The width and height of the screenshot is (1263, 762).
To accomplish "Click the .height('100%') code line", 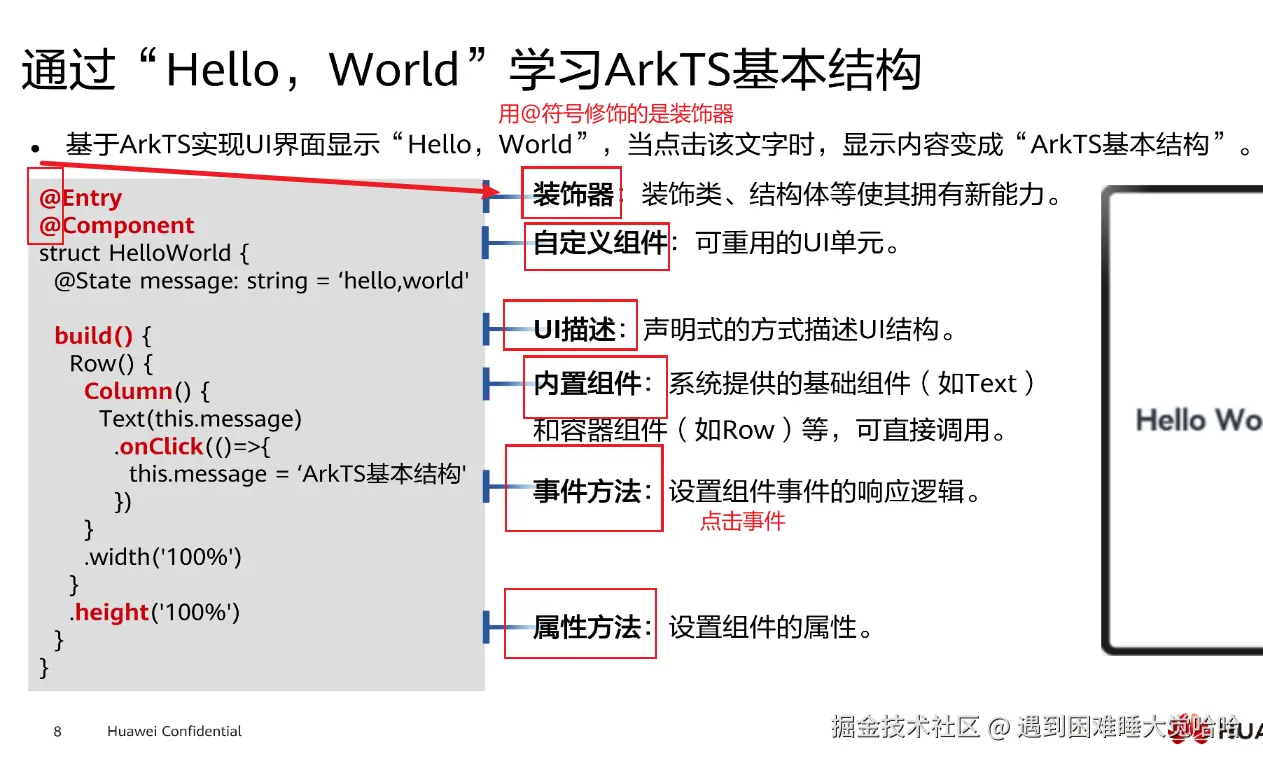I will click(155, 612).
